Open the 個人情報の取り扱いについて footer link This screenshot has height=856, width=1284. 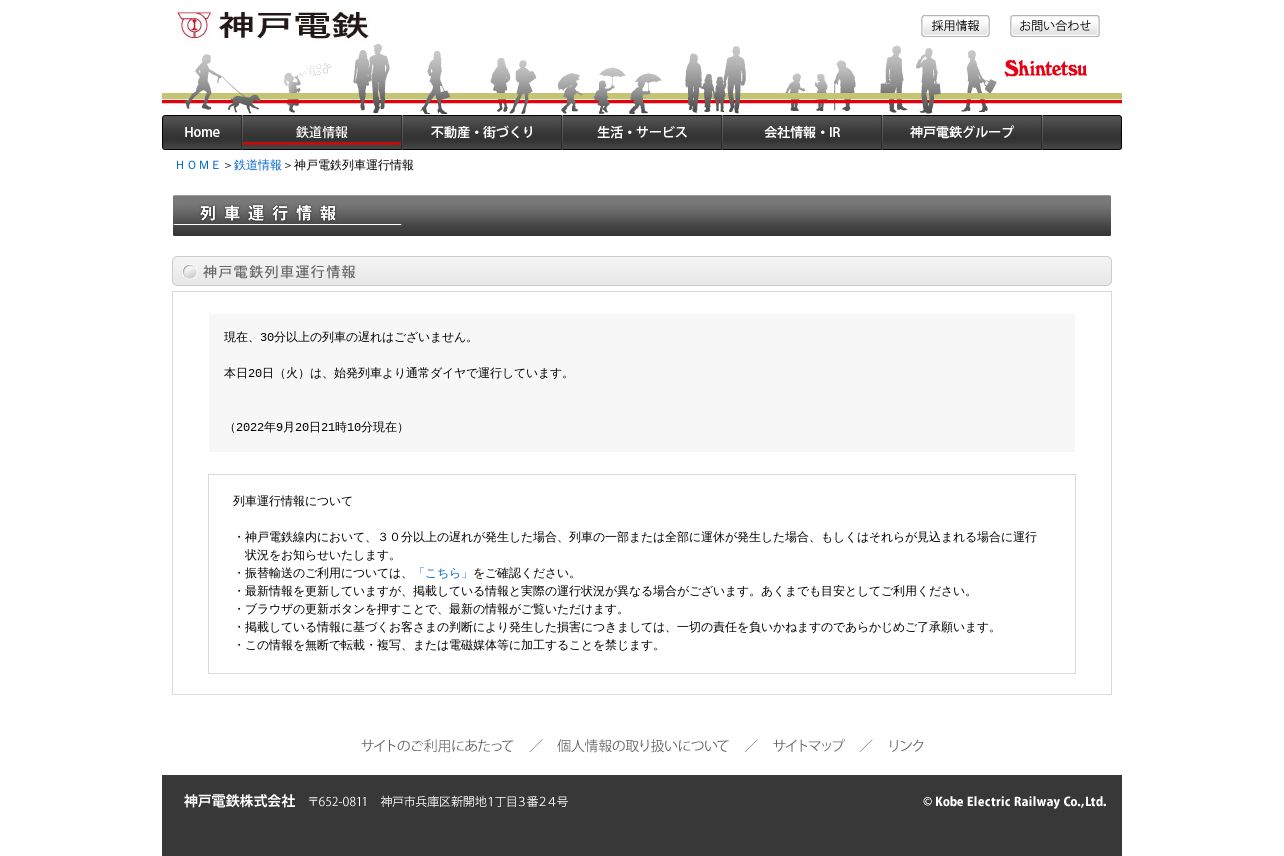(643, 746)
